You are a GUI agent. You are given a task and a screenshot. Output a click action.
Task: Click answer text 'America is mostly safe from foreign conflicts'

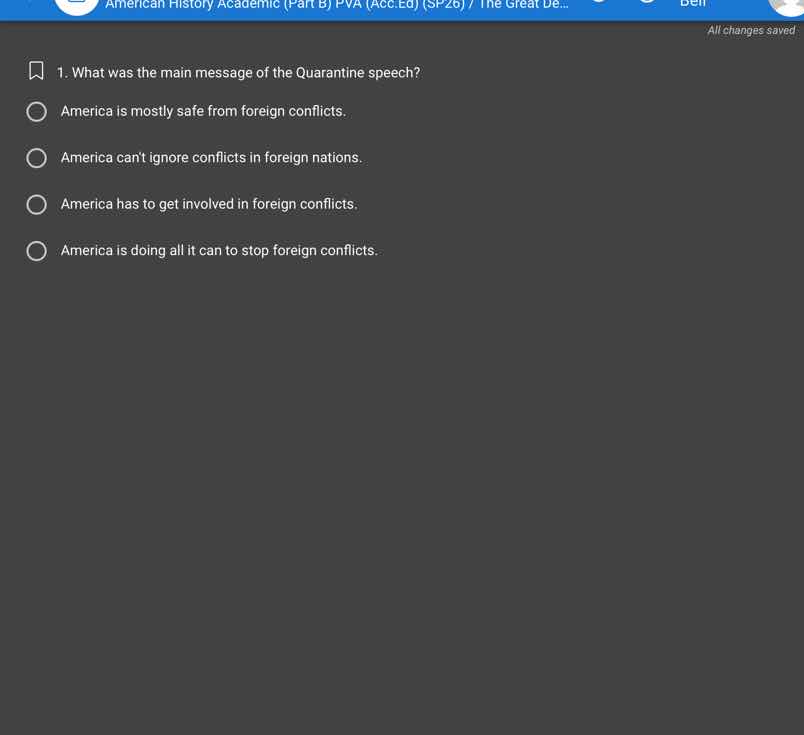pyautogui.click(x=203, y=111)
